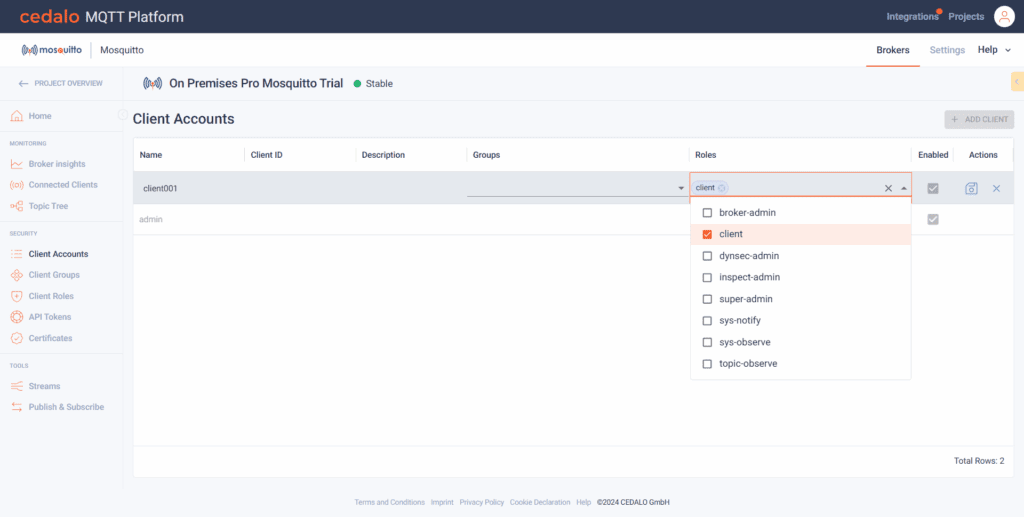The width and height of the screenshot is (1024, 517).
Task: Navigate to API Tokens
Action: click(x=51, y=317)
